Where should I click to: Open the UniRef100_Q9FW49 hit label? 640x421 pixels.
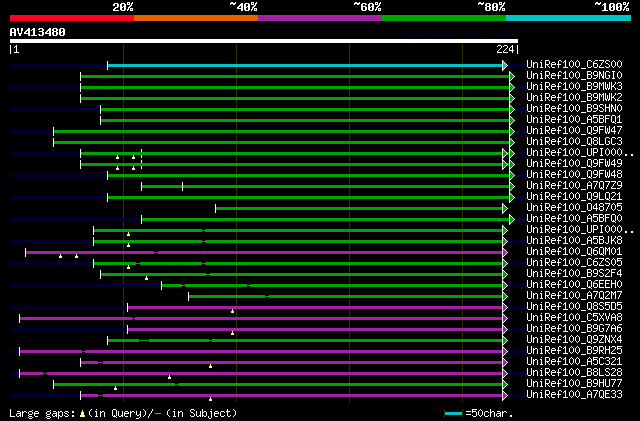[574, 163]
